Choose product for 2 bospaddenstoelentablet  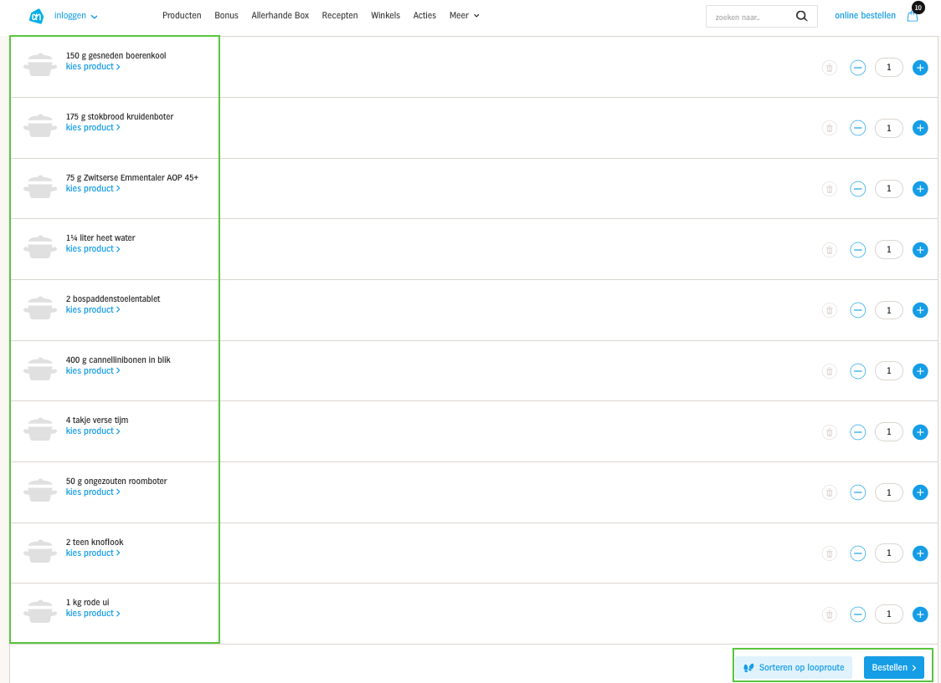tap(92, 310)
